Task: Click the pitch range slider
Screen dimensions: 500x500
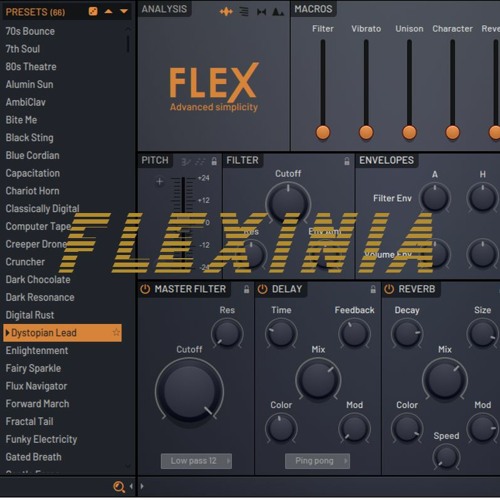Action: click(183, 223)
